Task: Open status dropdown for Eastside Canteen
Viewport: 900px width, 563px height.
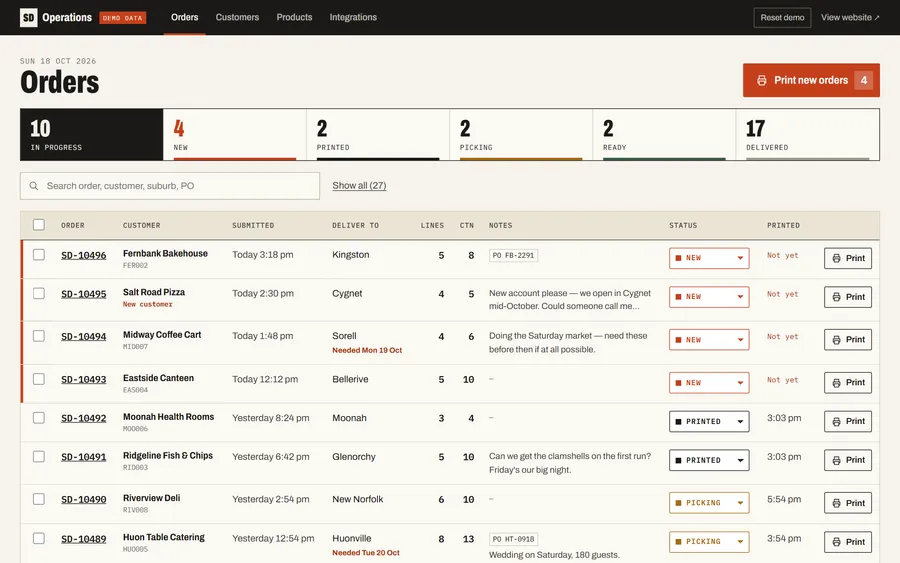Action: [x=709, y=383]
